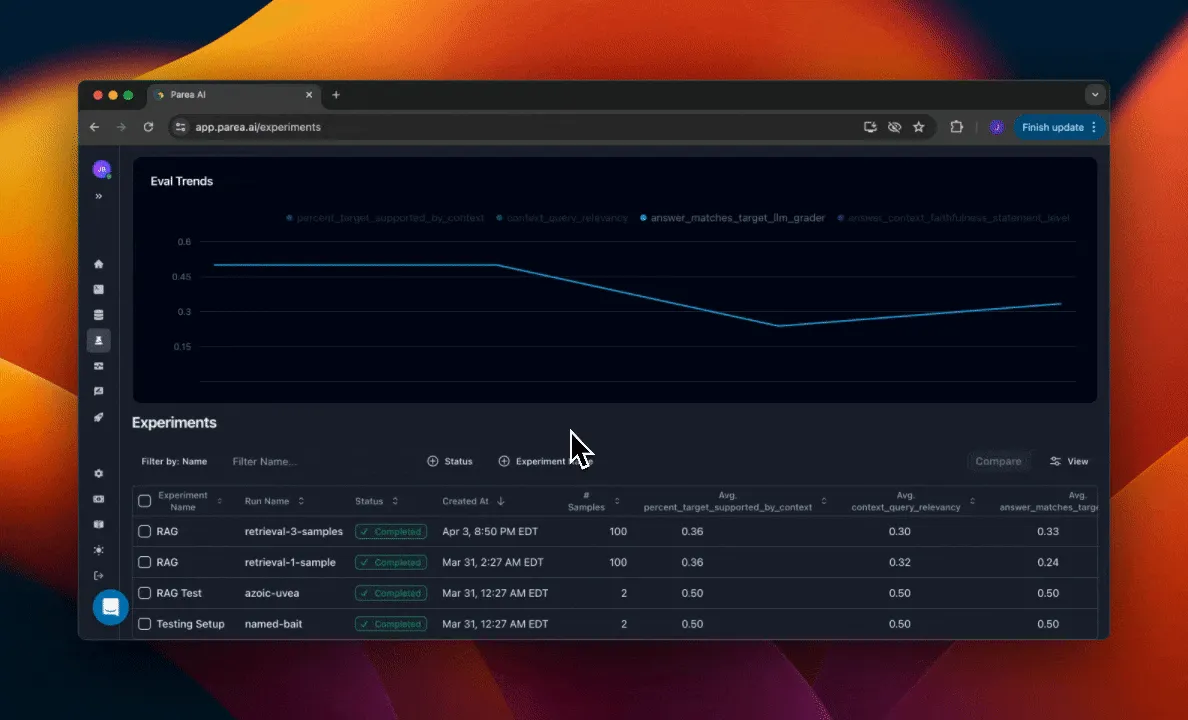The width and height of the screenshot is (1188, 720).
Task: Go forward with browser forward arrow
Action: click(121, 127)
